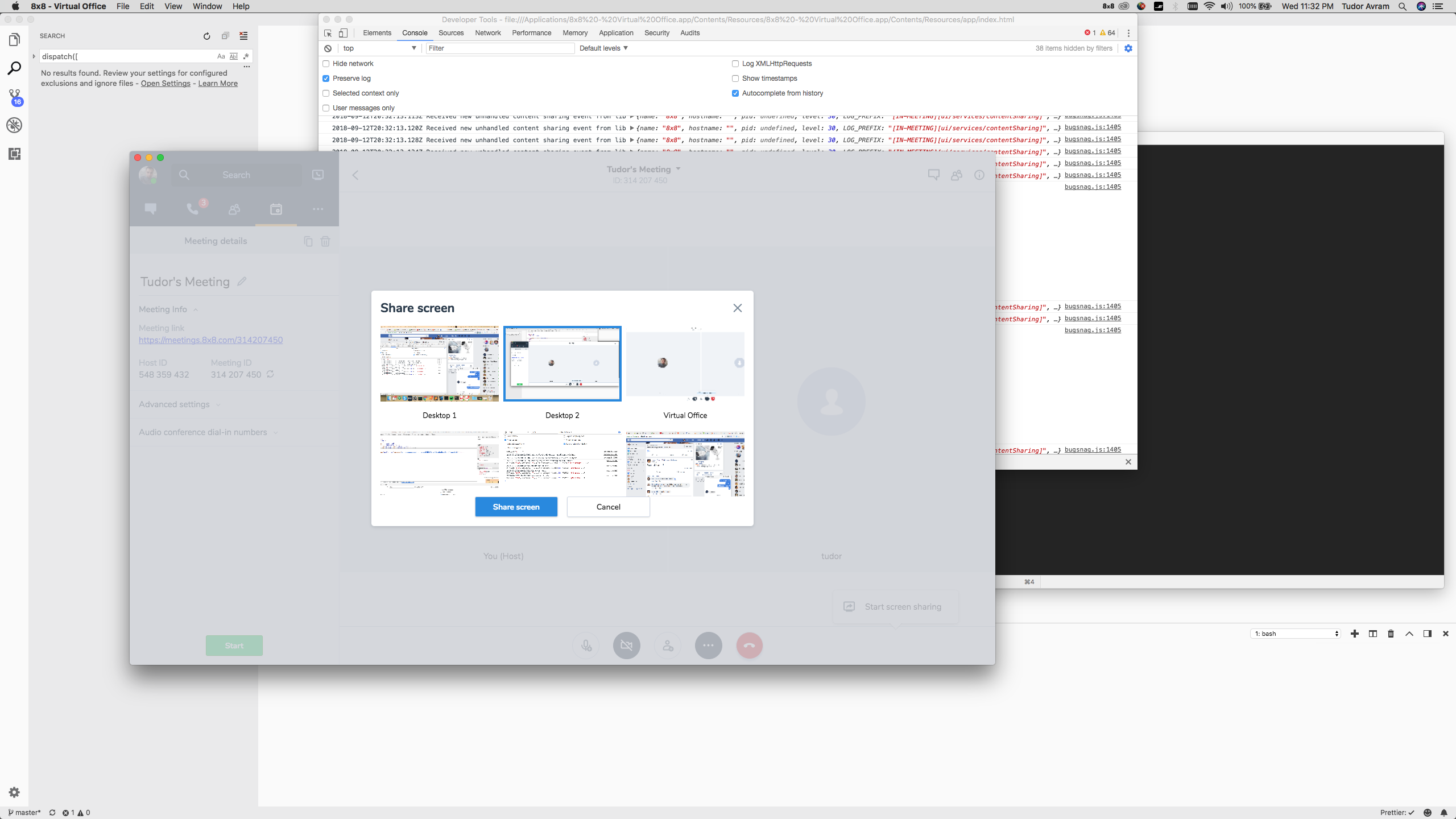This screenshot has height=819, width=1456.
Task: Collapse all search results icon
Action: [225, 36]
